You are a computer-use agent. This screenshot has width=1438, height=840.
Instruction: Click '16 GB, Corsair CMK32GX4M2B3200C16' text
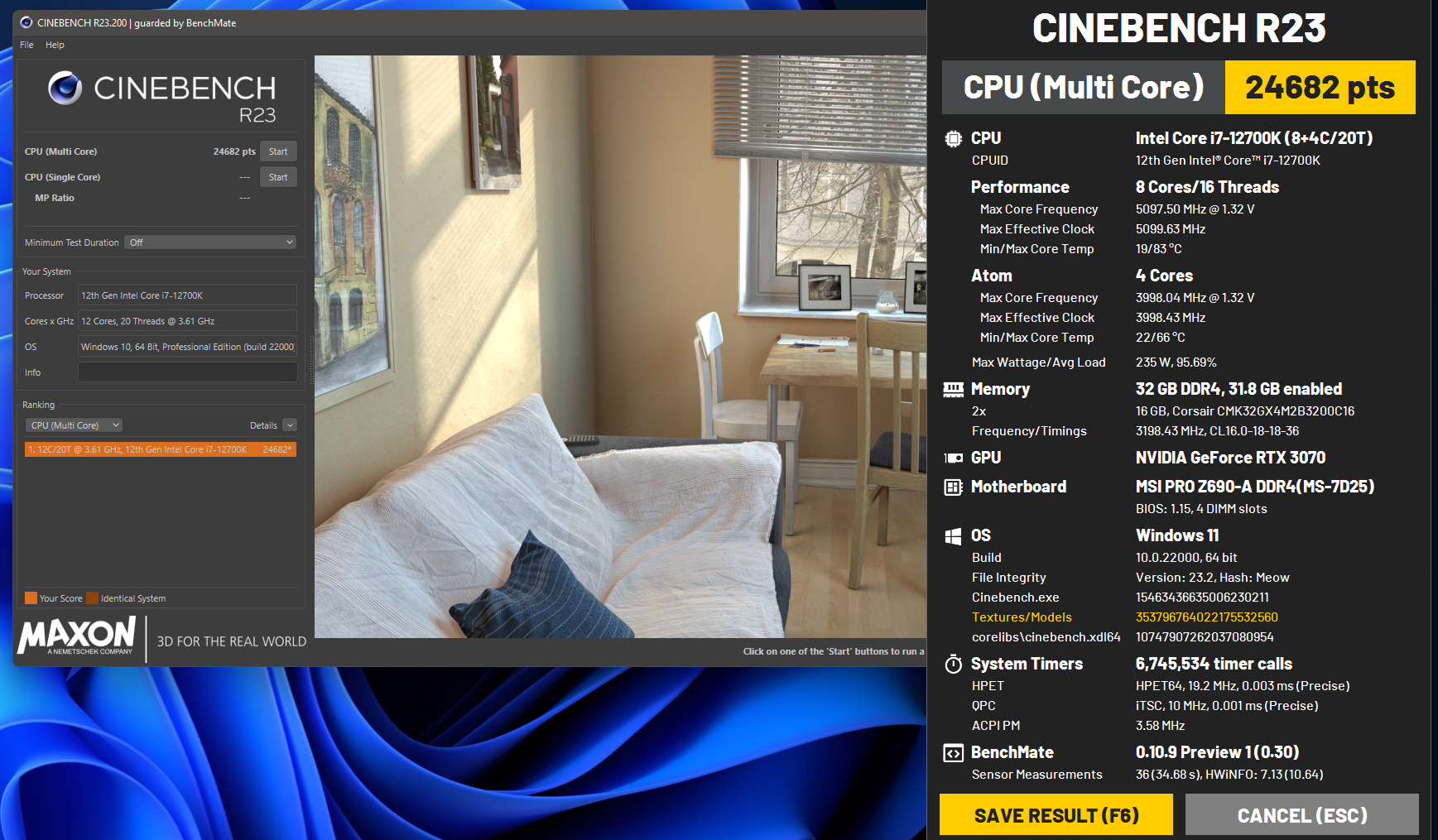(x=1245, y=411)
